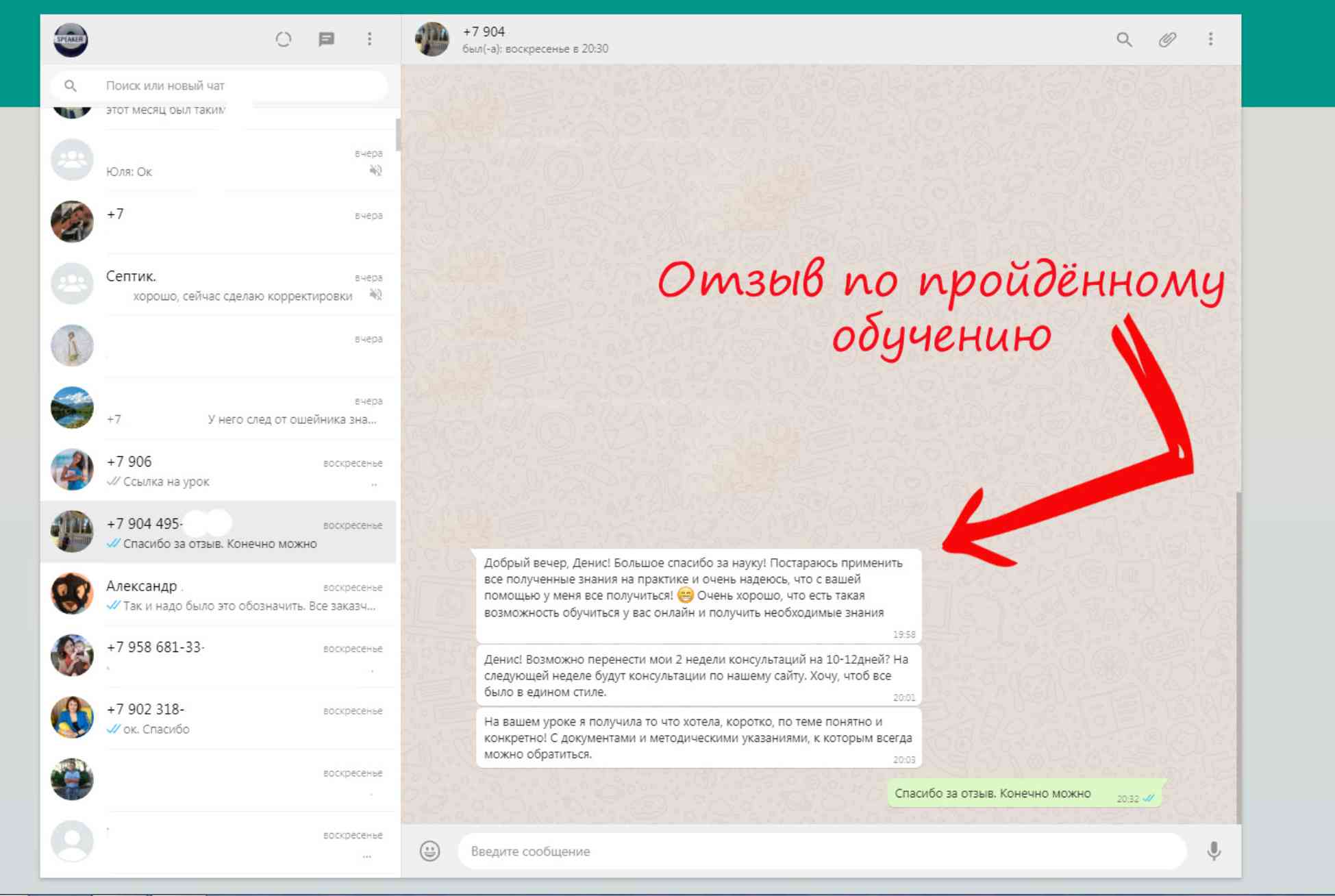
Task: Click the message about moving 2 weeks of consultations
Action: (x=699, y=675)
